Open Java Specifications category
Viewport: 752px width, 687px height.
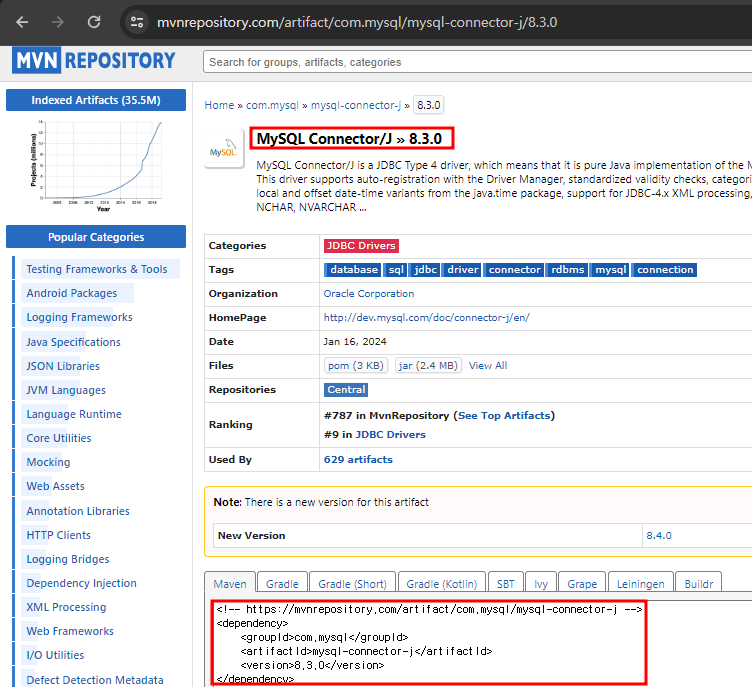pos(73,342)
